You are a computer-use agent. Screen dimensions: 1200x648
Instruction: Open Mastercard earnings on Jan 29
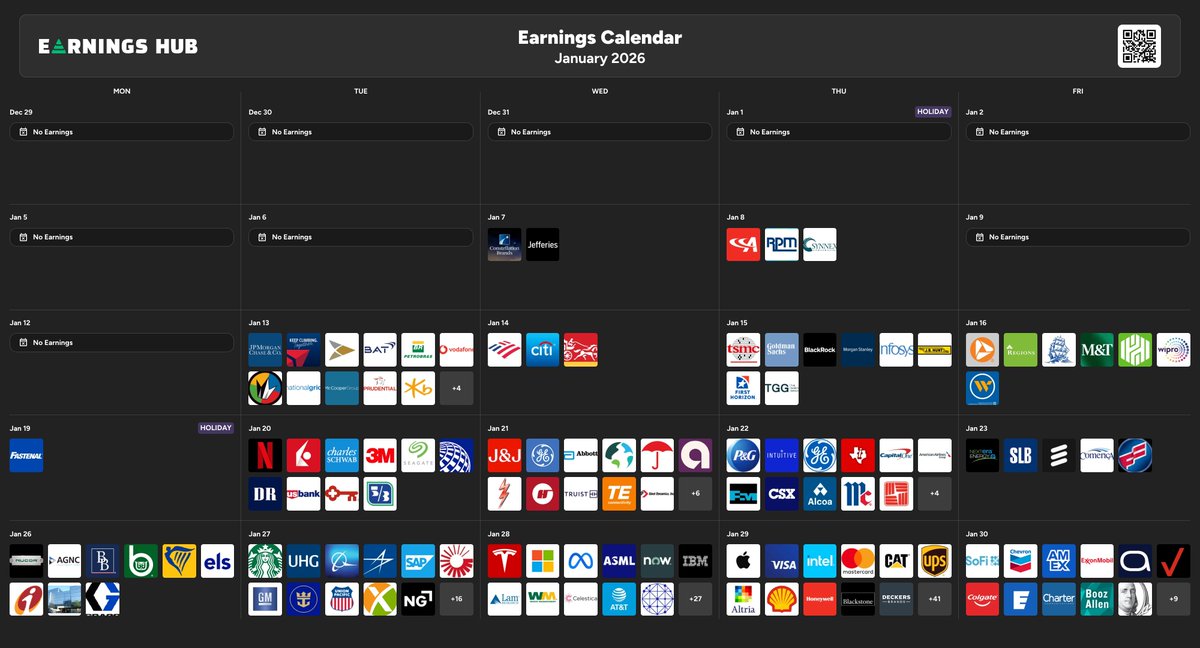(858, 561)
